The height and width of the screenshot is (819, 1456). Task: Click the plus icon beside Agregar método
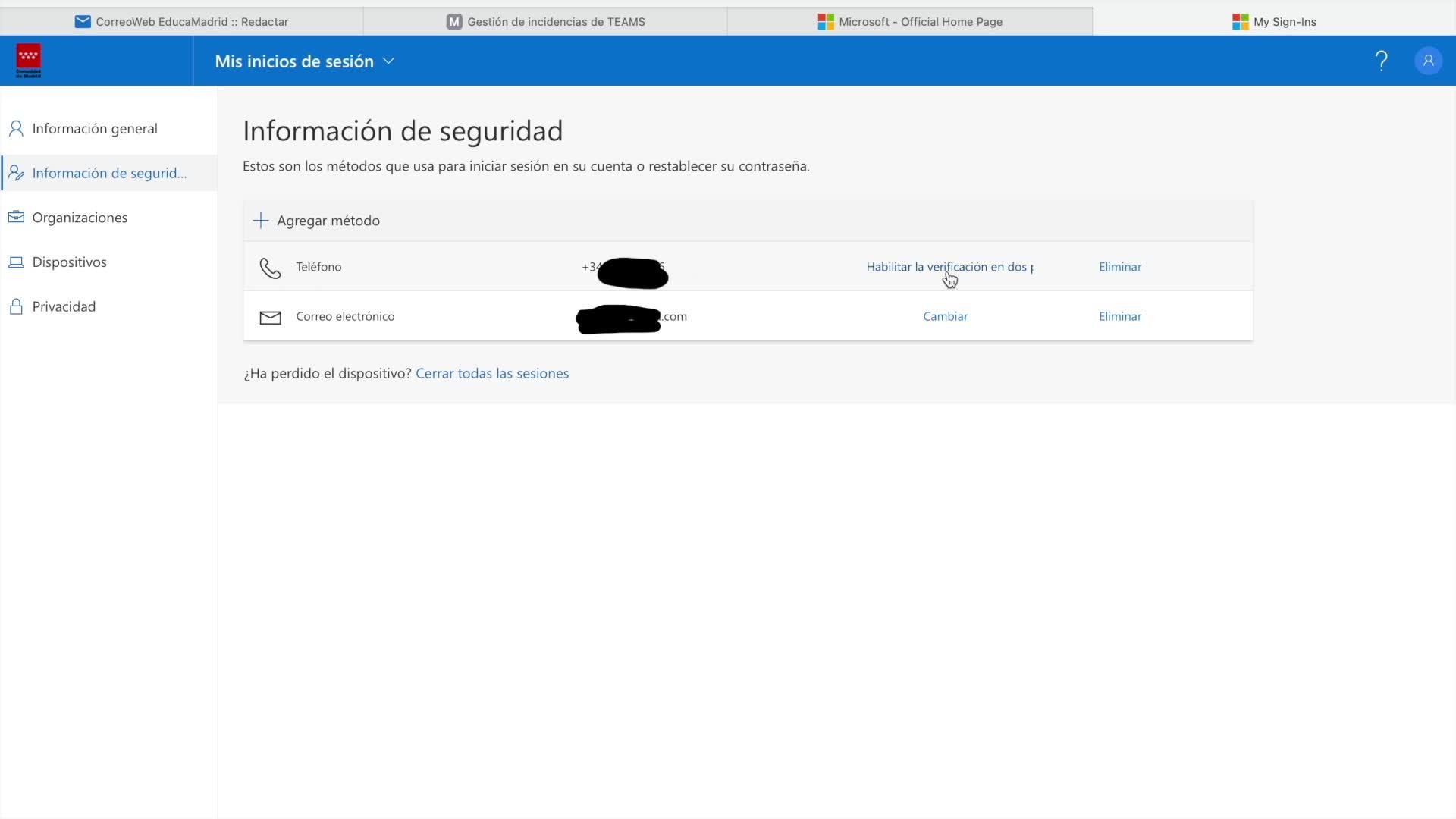click(x=260, y=221)
